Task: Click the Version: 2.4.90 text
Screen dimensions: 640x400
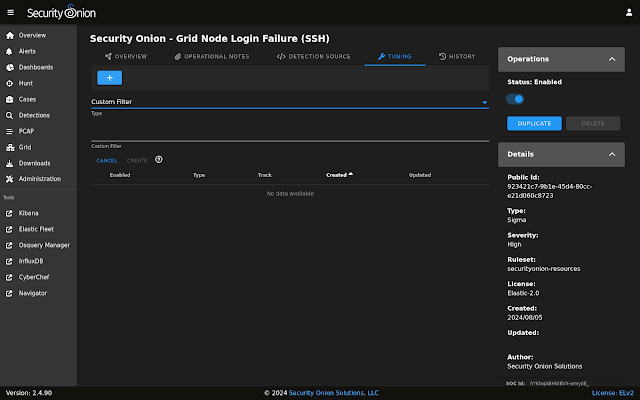Action: 29,393
